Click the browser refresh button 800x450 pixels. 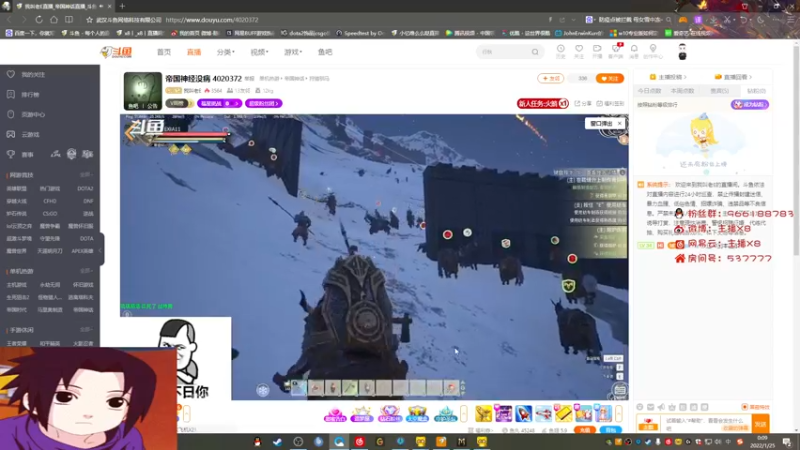[39, 19]
